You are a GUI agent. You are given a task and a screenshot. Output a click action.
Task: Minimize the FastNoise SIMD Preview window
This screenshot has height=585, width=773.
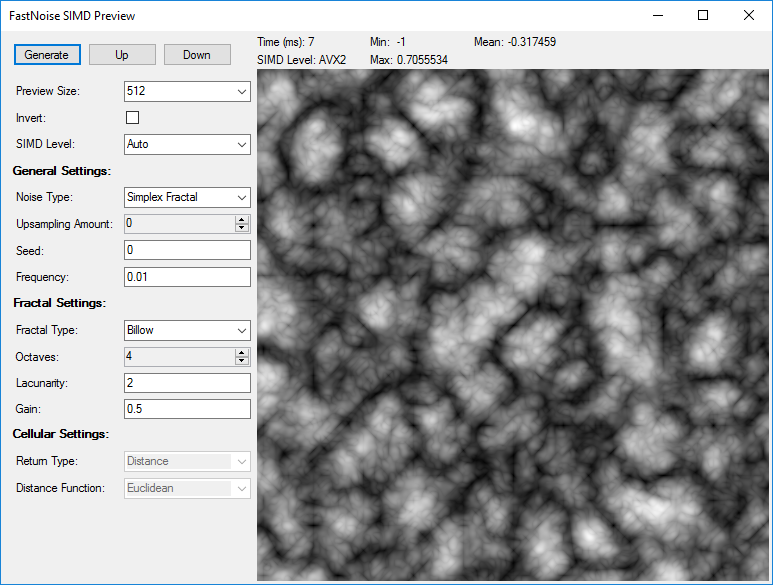click(x=658, y=15)
